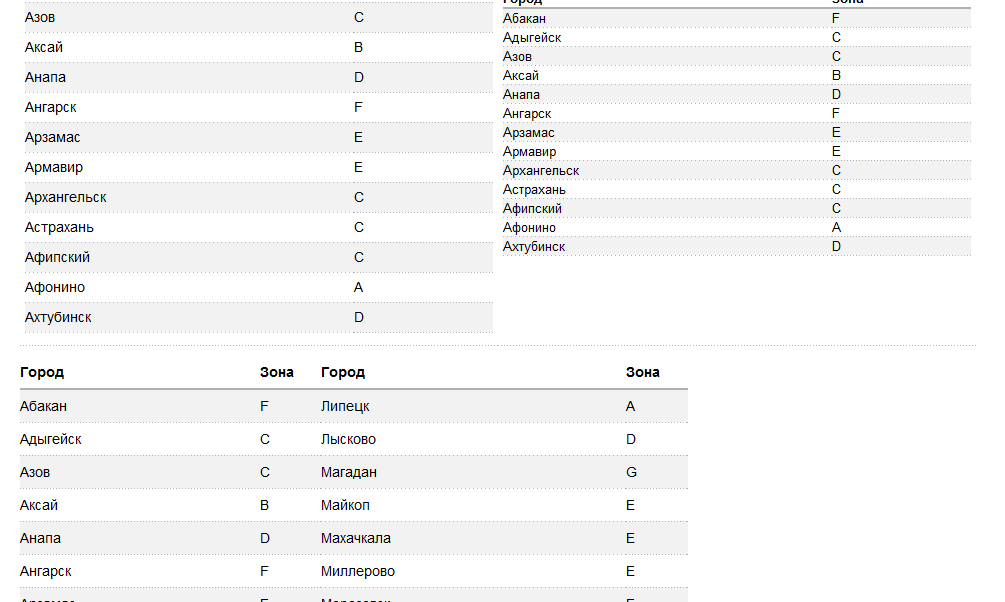Click the leftmost Город header in bottom table
This screenshot has width=1005, height=602.
coord(42,372)
